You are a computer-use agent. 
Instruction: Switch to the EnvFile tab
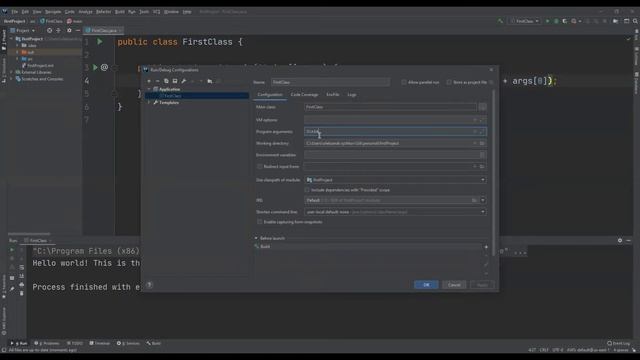(x=333, y=95)
